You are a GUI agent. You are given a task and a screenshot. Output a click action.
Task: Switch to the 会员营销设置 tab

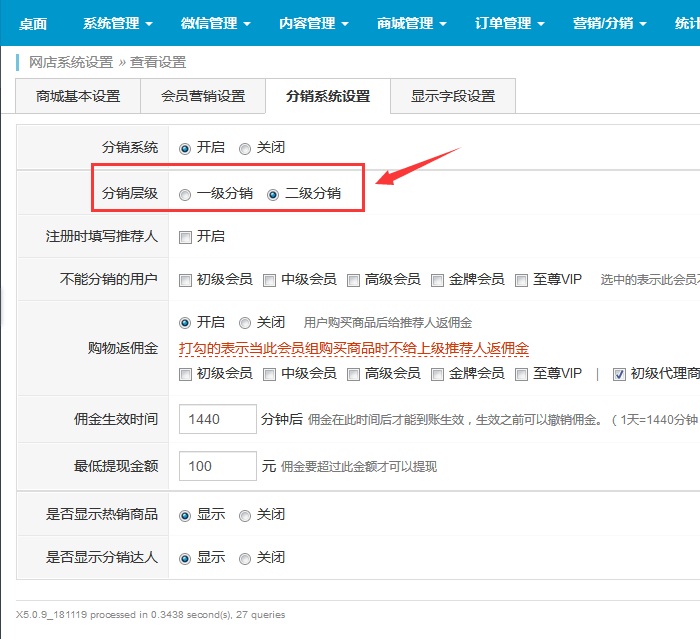pos(203,97)
